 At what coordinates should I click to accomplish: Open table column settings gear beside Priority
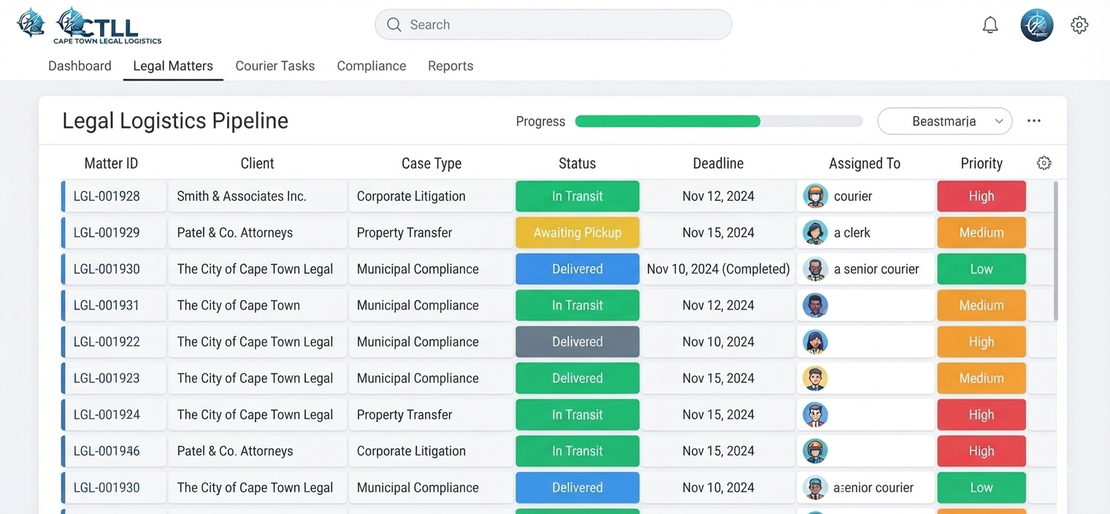1043,163
